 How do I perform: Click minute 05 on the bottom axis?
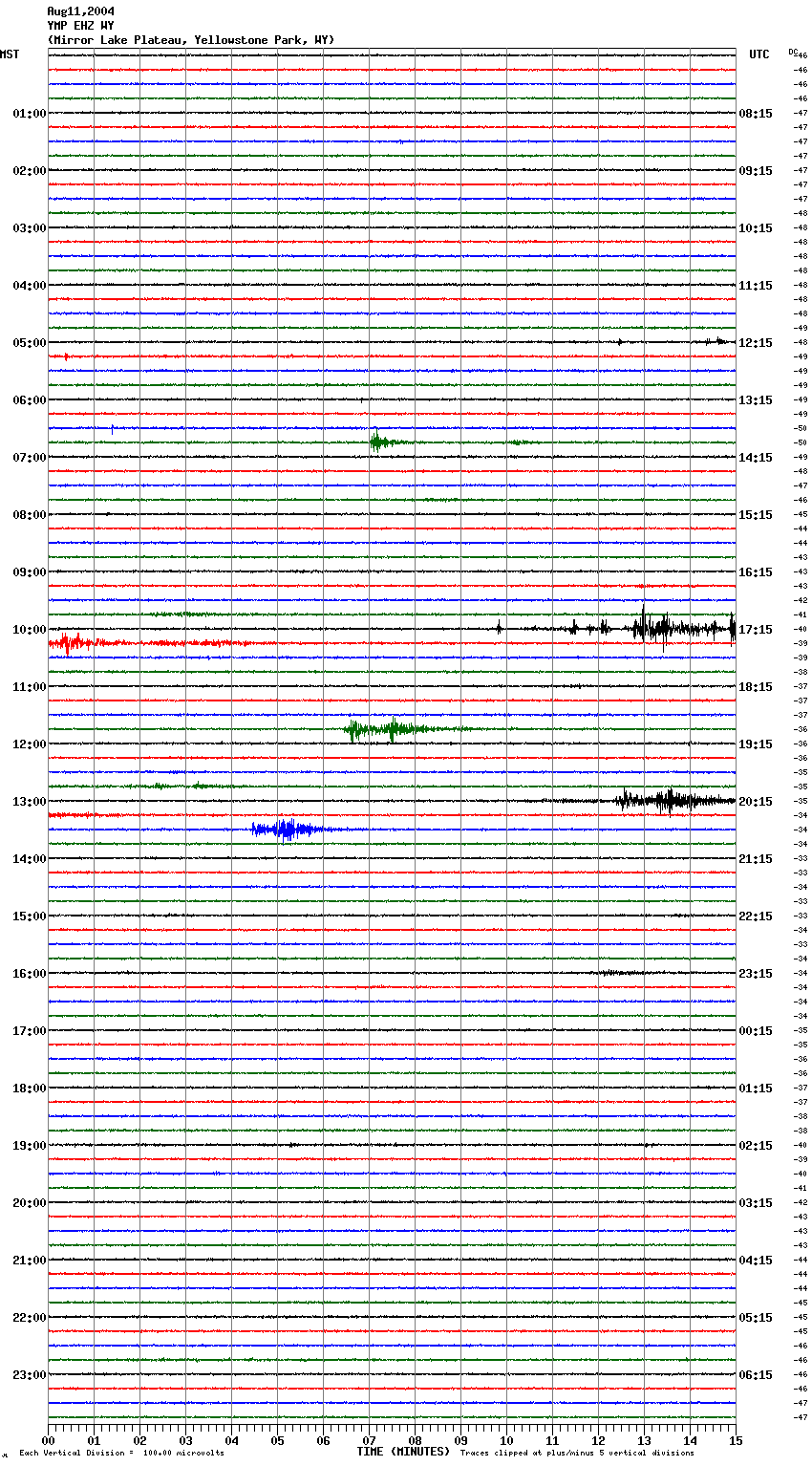tap(277, 1440)
